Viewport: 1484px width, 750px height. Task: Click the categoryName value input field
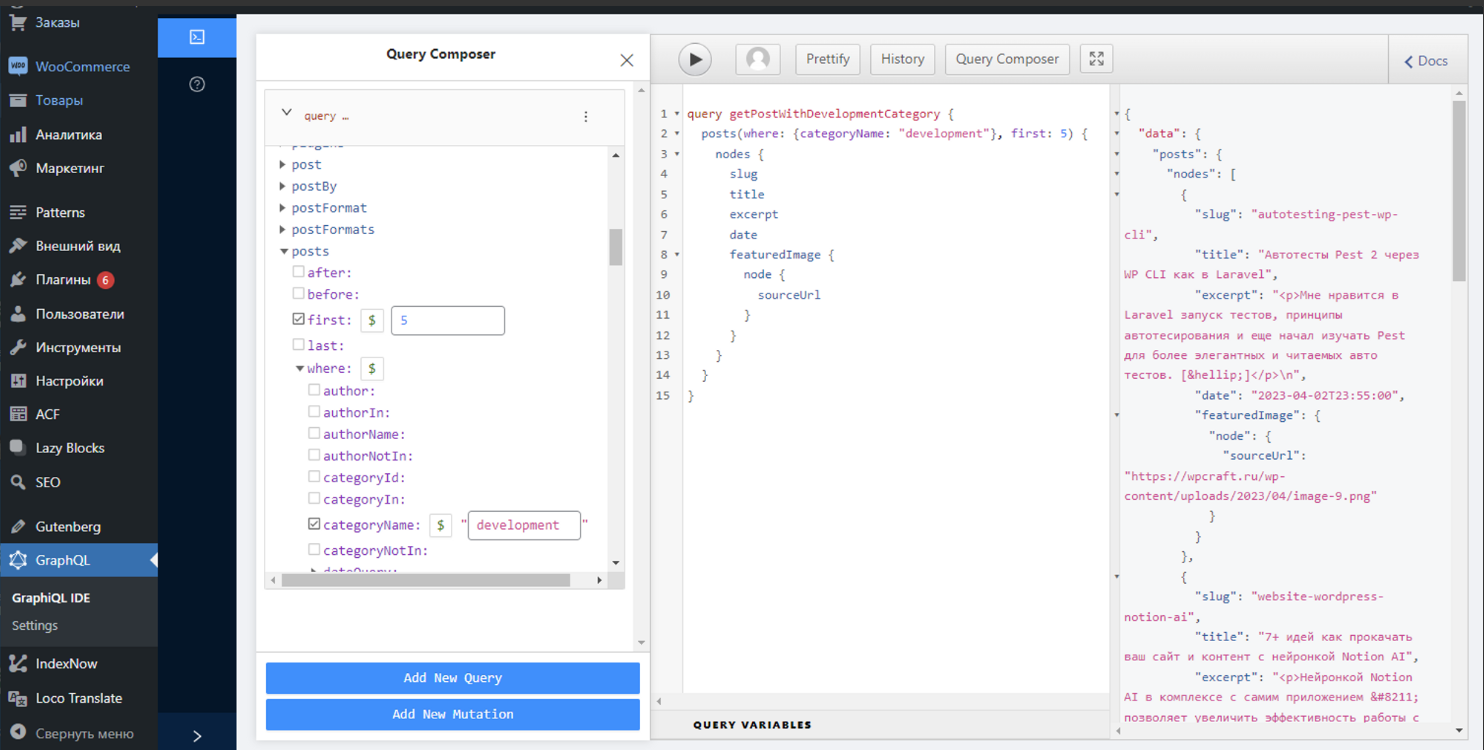tap(523, 525)
